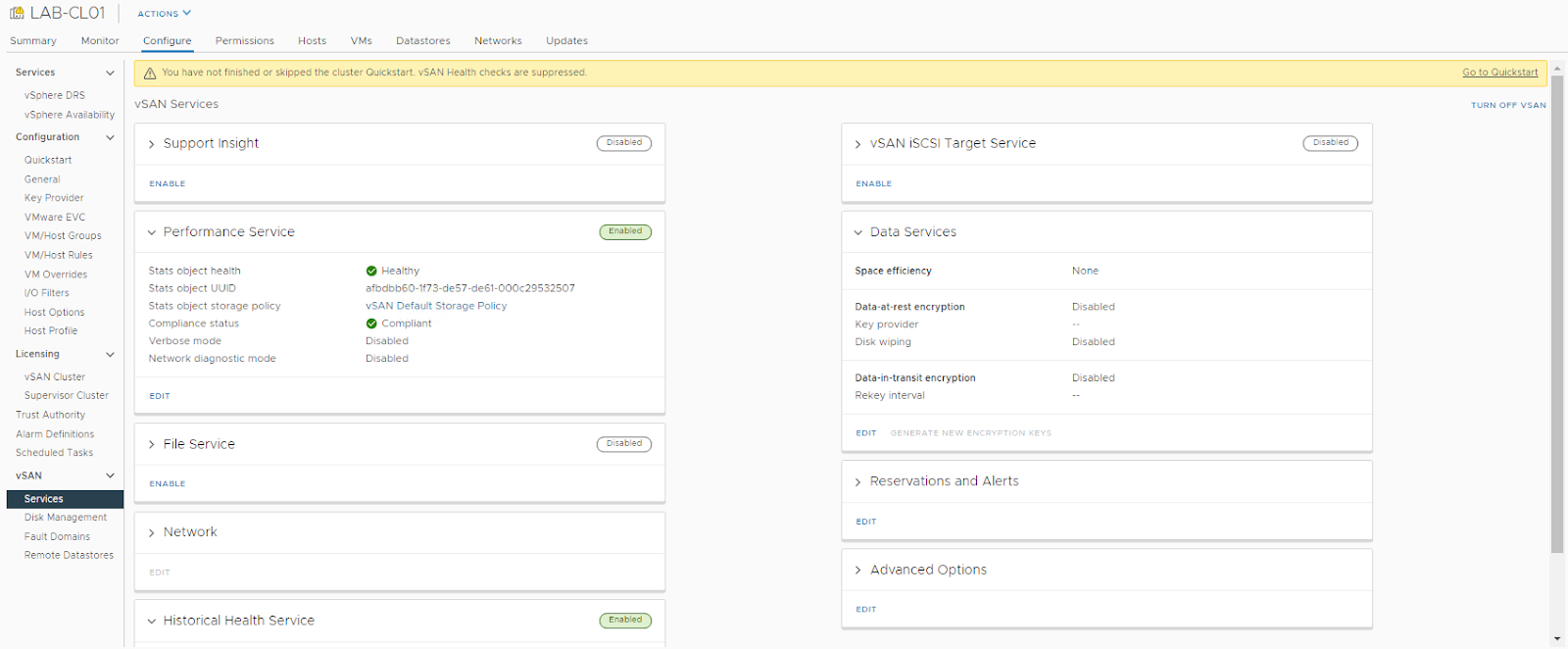
Task: Switch to the Summary tab
Action: (33, 41)
